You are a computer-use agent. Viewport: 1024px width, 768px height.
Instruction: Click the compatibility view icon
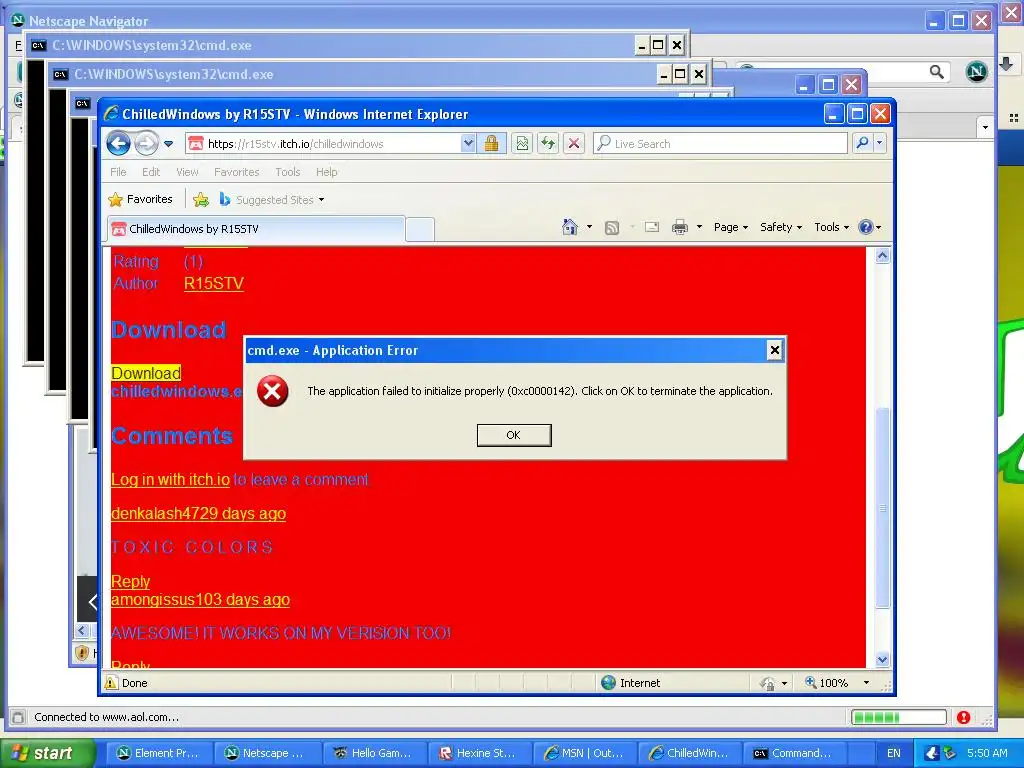pos(522,143)
